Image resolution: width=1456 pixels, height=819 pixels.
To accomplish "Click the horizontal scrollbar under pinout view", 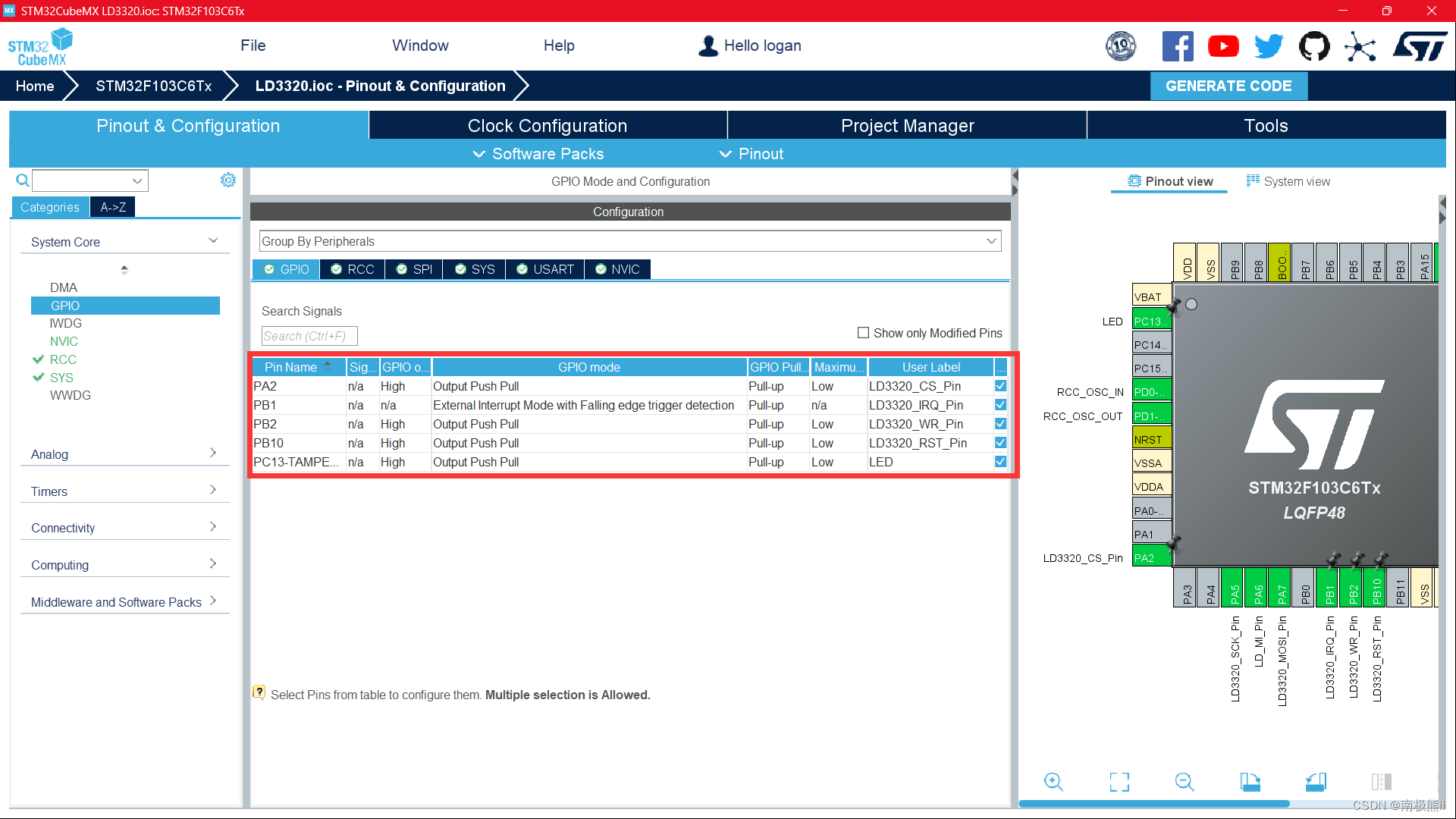I will point(1153,804).
